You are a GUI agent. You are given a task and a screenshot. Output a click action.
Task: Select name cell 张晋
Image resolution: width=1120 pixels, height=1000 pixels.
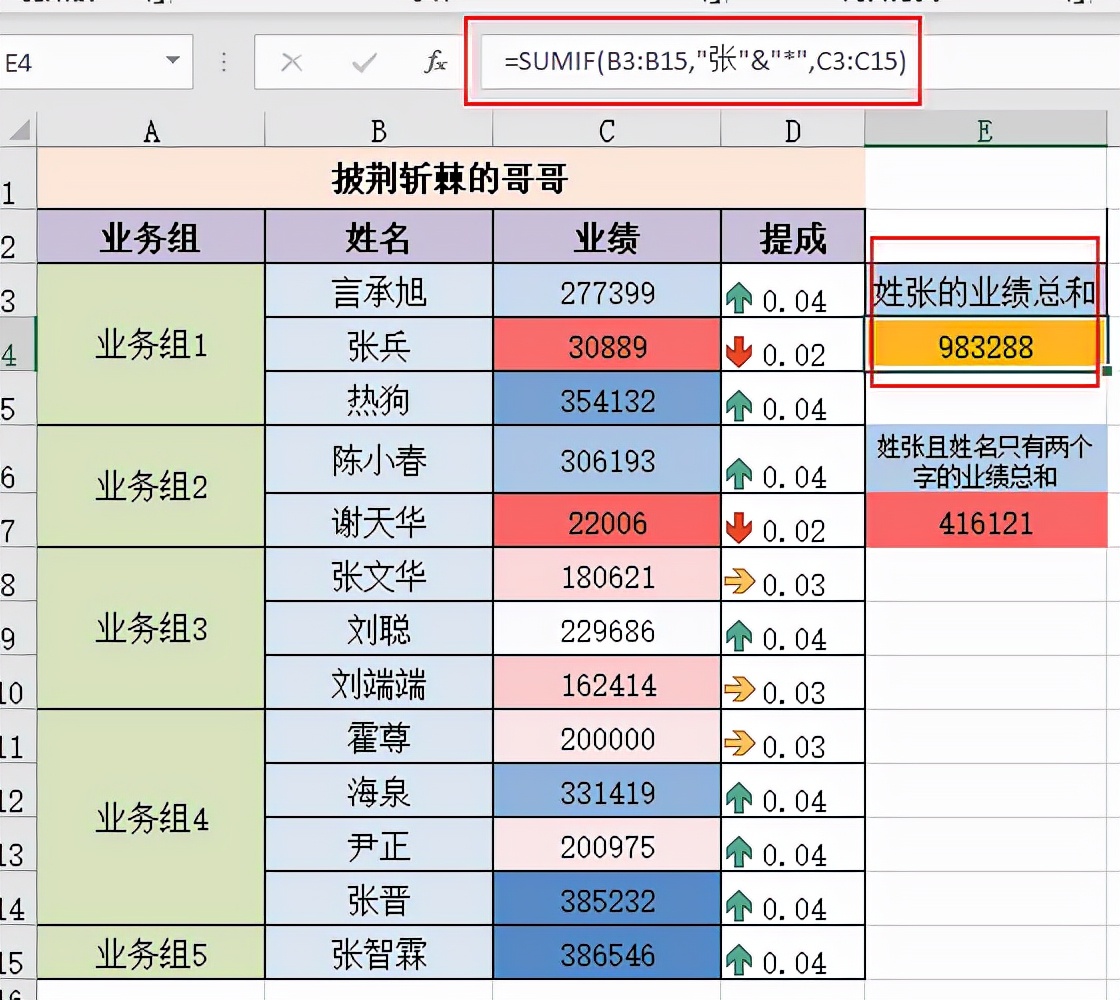click(x=379, y=898)
